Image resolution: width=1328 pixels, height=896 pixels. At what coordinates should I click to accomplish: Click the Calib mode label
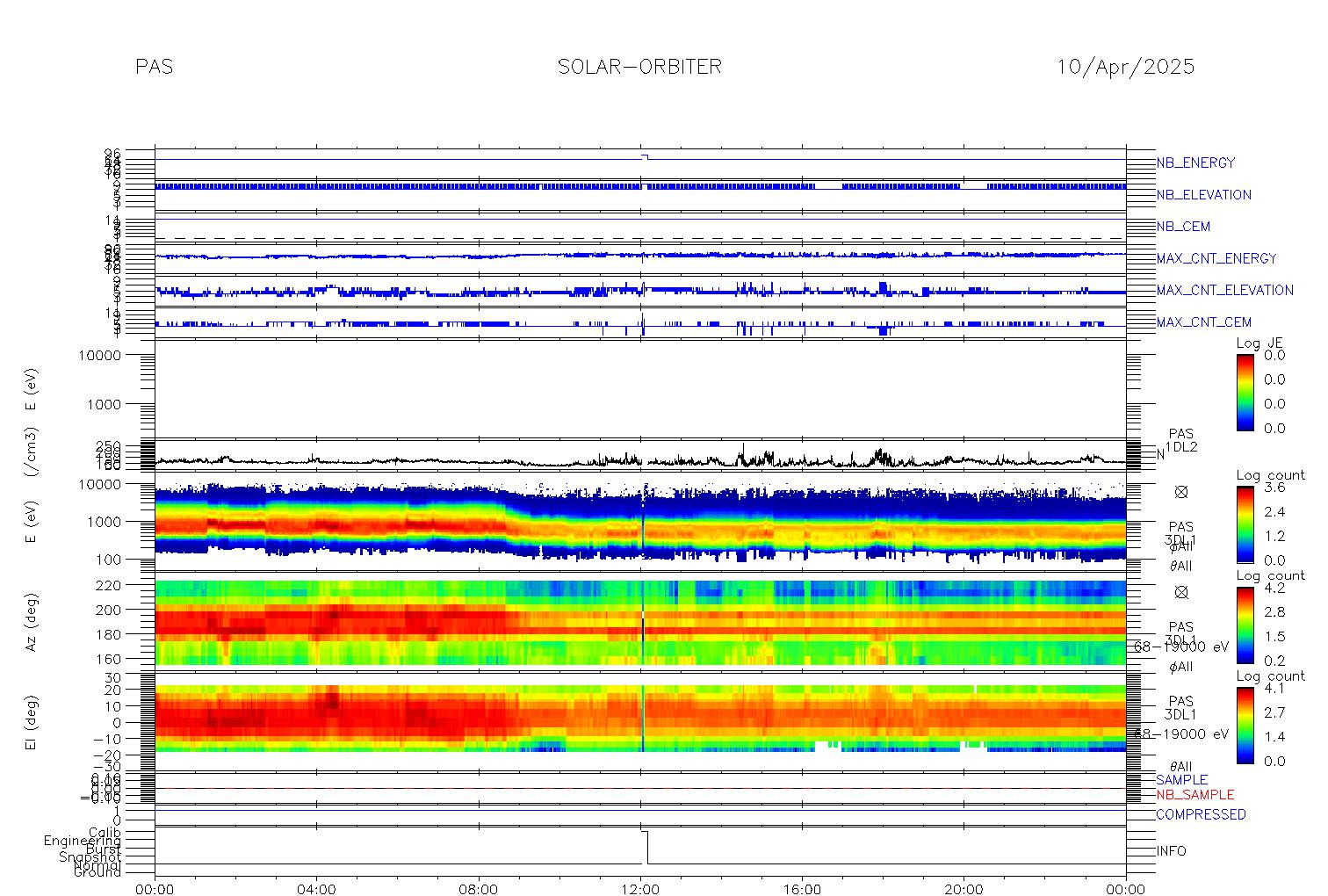(105, 832)
